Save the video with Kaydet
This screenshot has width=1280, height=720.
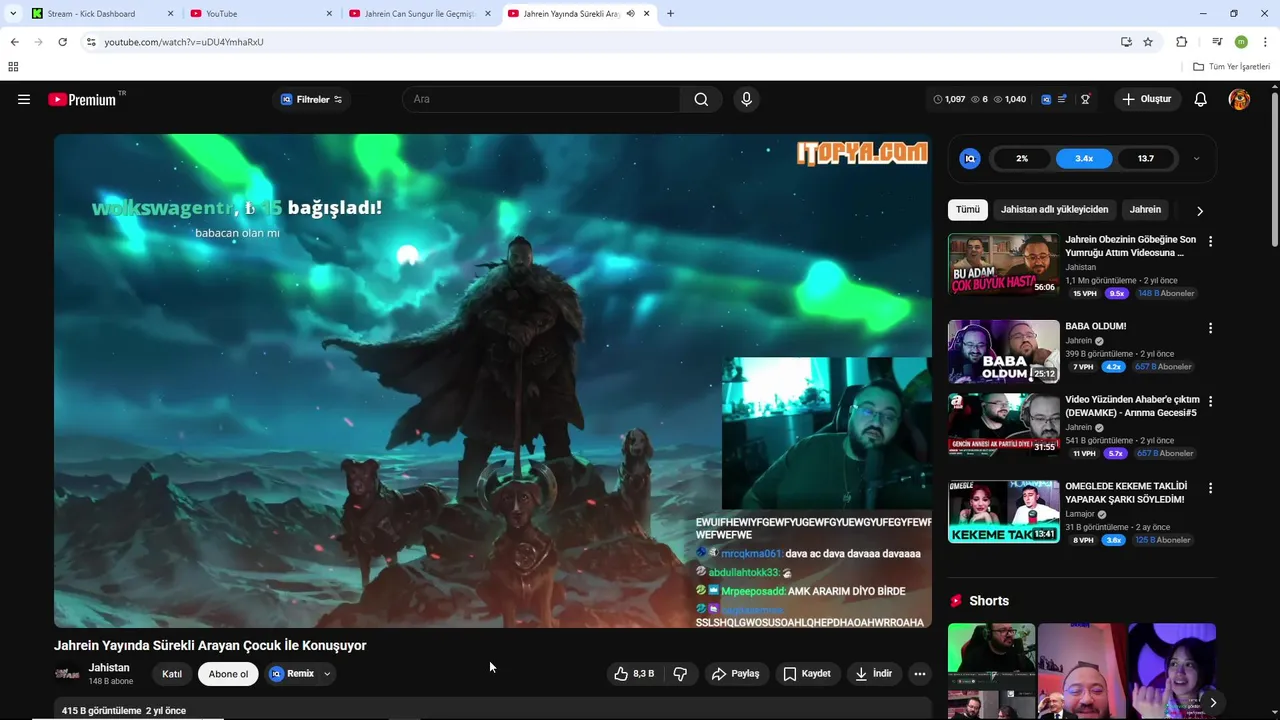807,674
